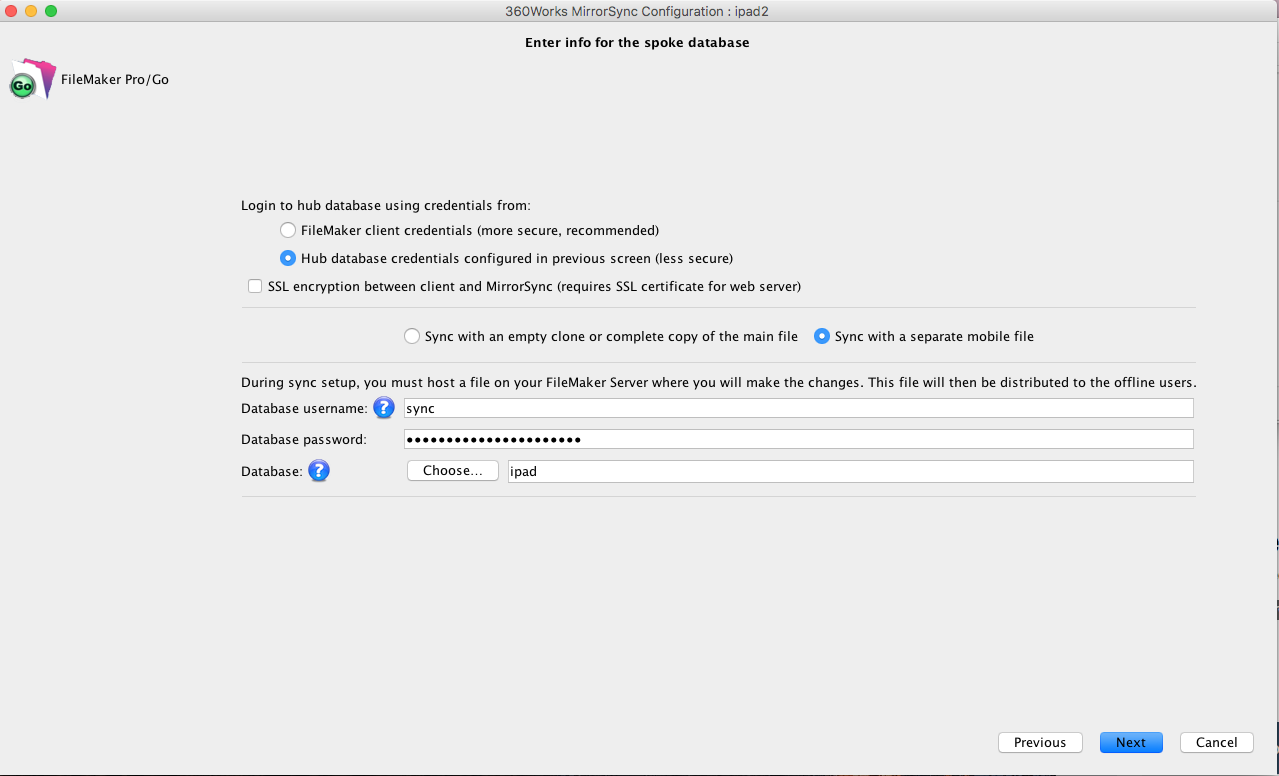The height and width of the screenshot is (776, 1279).
Task: Click the MirrorSync Configuration title bar
Action: 638,11
